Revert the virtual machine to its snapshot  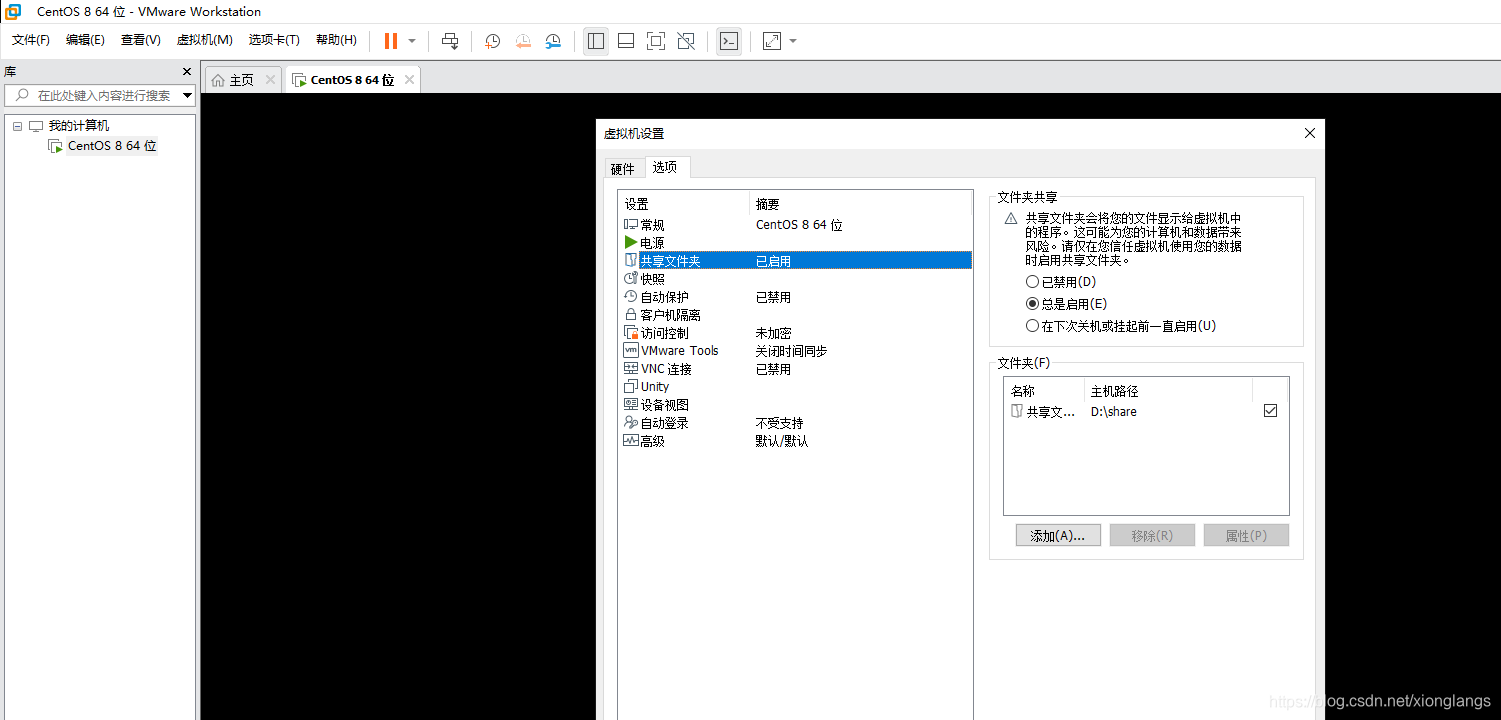coord(523,41)
